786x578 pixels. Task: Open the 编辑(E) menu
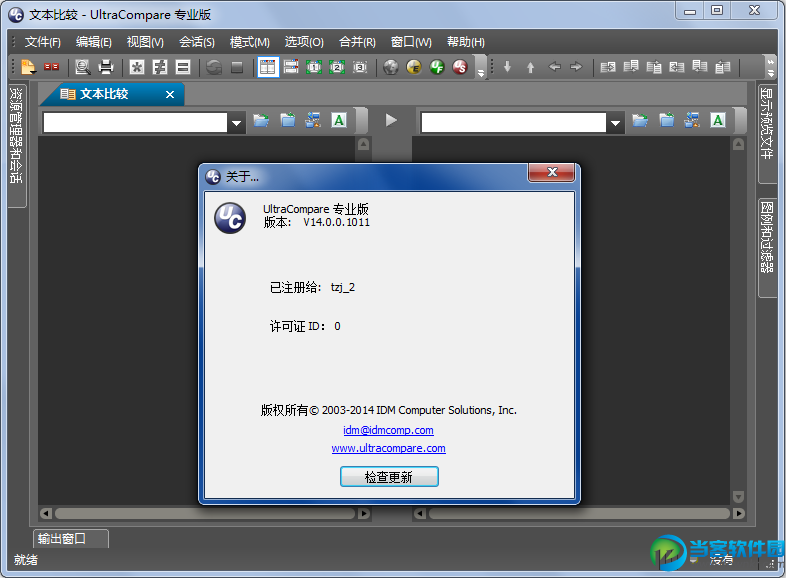tap(94, 42)
